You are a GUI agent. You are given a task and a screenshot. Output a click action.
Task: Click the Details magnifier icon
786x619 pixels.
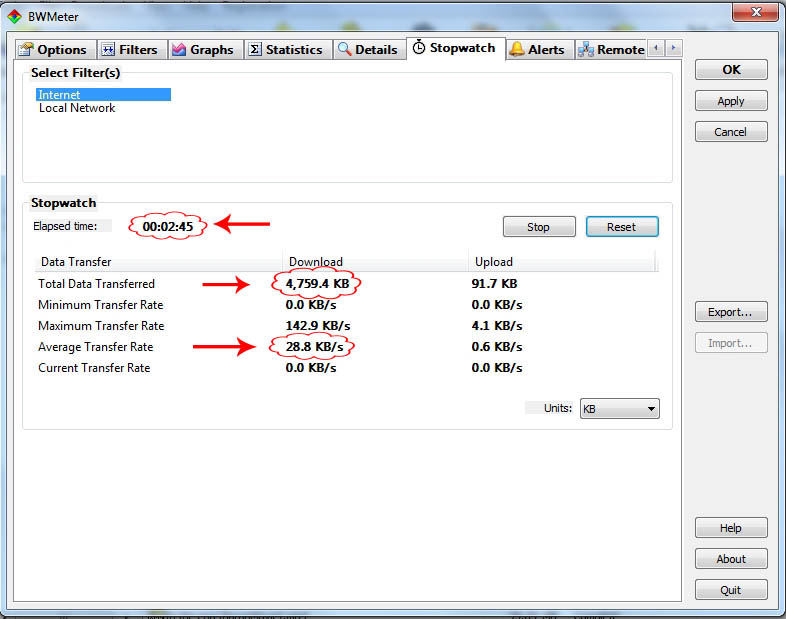point(344,49)
